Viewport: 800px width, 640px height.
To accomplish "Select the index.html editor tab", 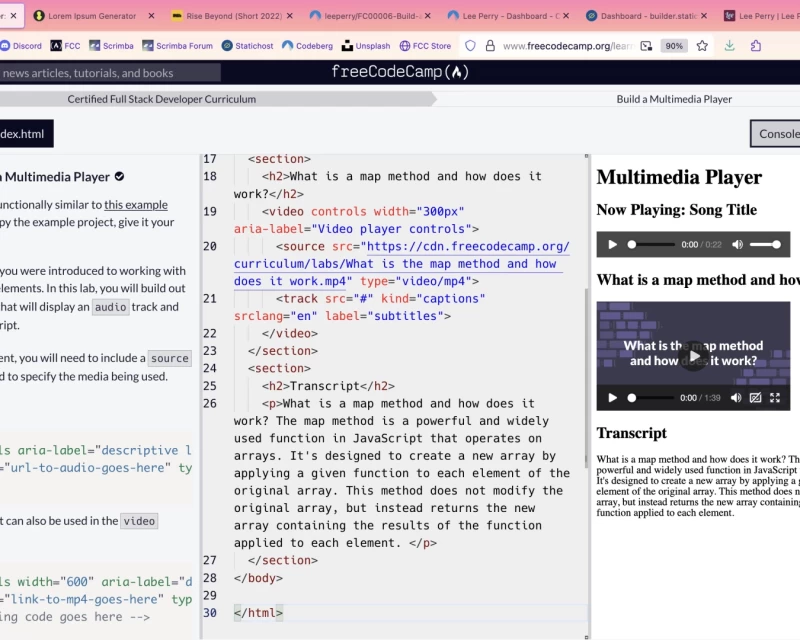I will coord(25,133).
